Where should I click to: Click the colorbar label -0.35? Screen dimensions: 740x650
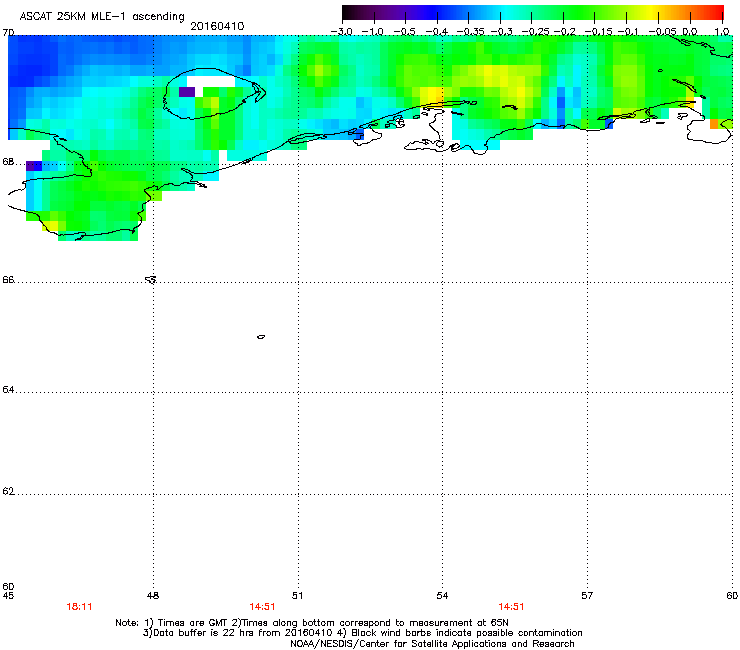point(471,32)
